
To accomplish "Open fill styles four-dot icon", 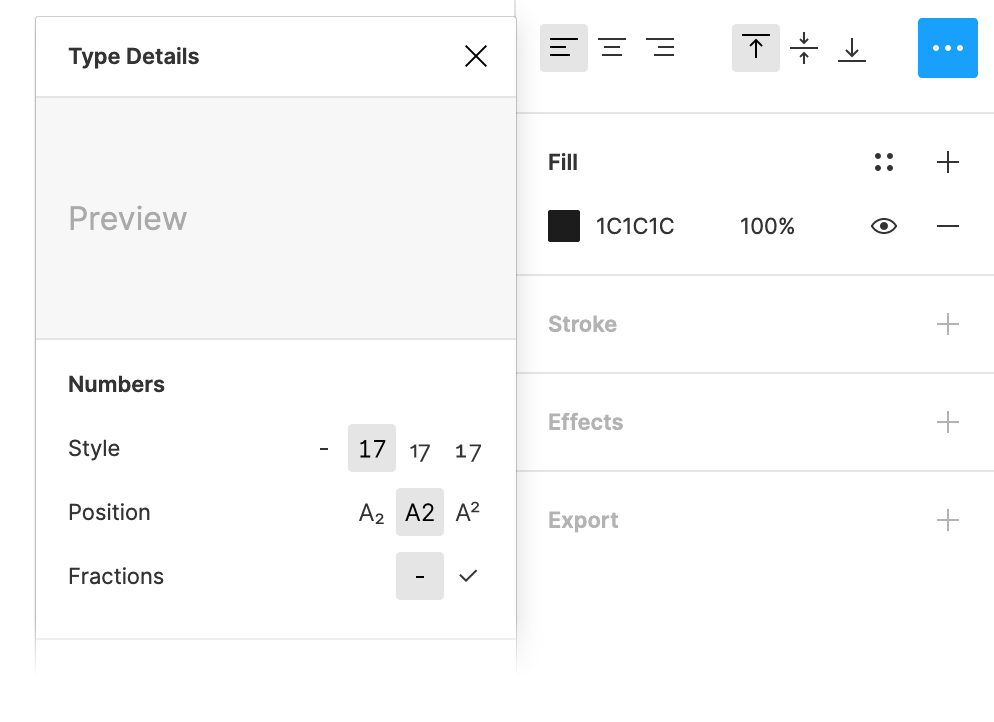I will [x=884, y=162].
